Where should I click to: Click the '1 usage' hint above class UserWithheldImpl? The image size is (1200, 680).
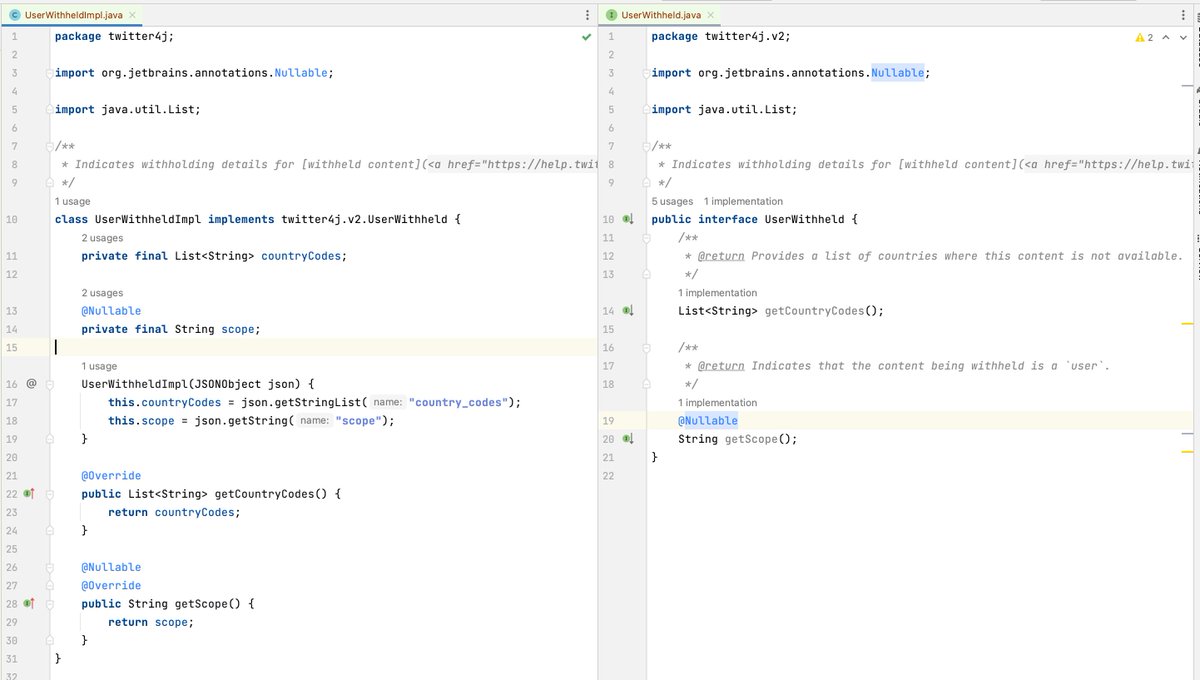pos(72,201)
